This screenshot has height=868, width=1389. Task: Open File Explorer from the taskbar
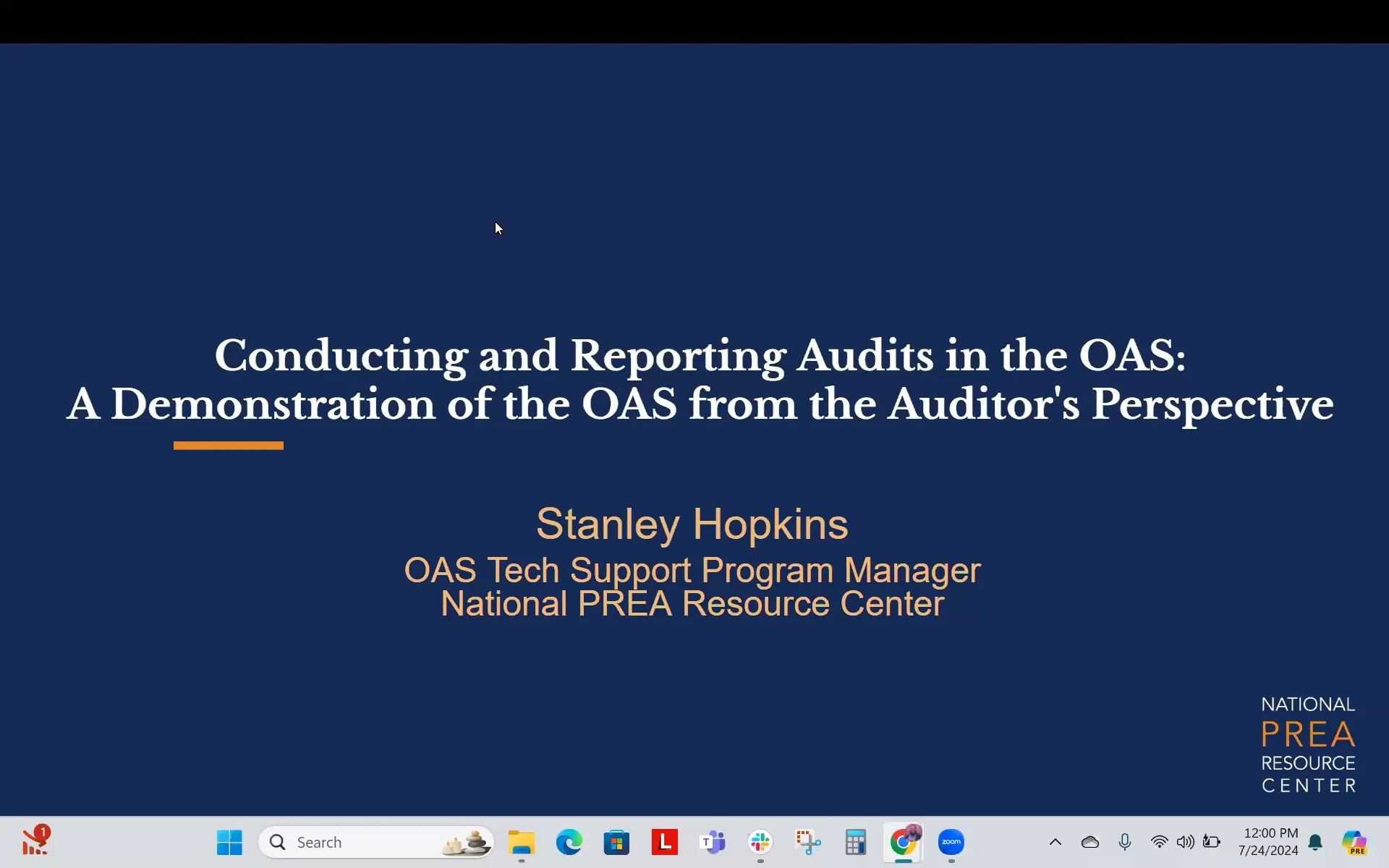click(521, 842)
